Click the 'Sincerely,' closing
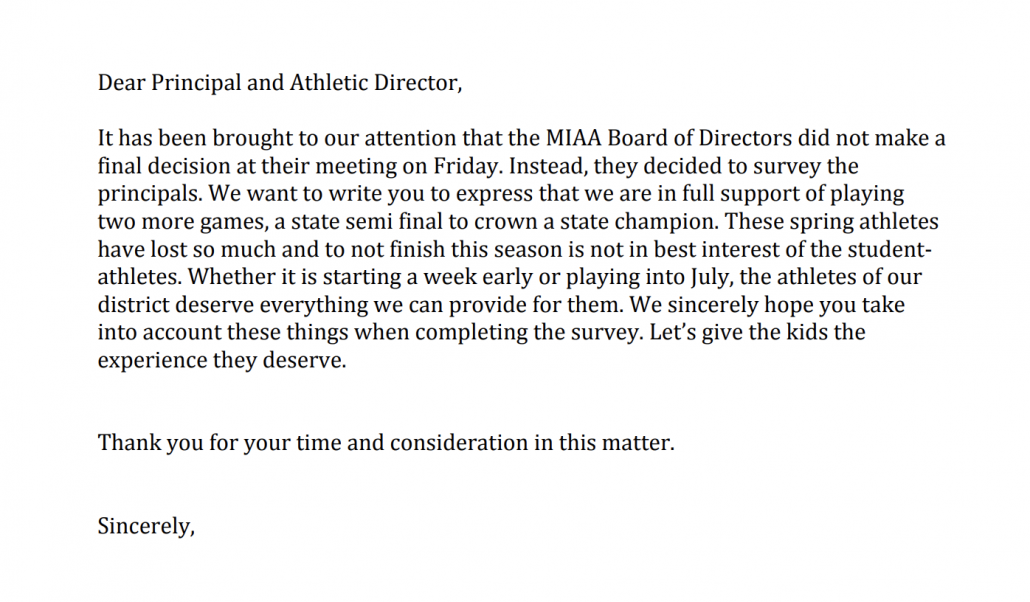The image size is (1030, 602). 146,526
